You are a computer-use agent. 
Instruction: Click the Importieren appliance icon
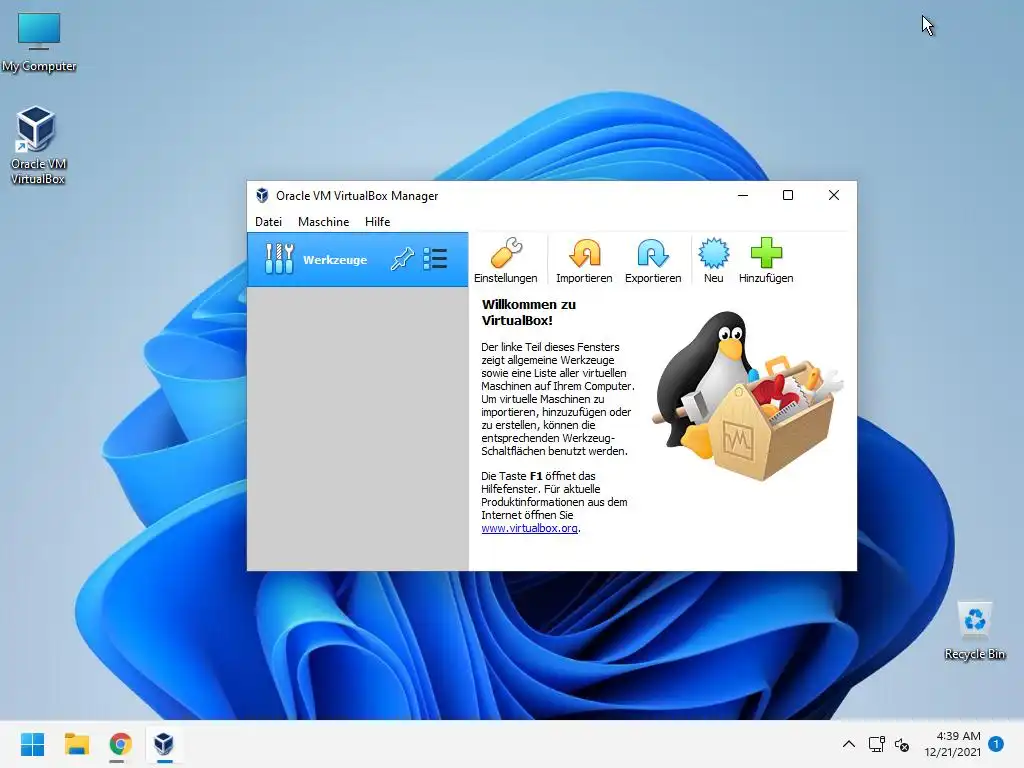coord(584,260)
